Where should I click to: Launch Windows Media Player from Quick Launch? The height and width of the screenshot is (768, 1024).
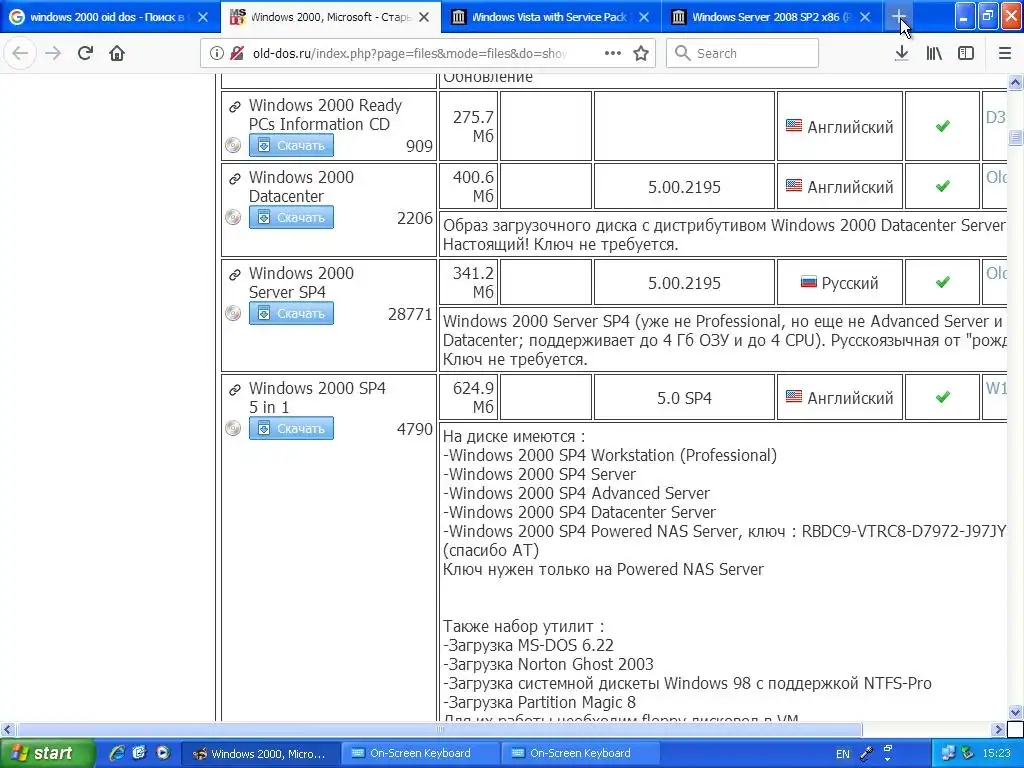pos(163,753)
